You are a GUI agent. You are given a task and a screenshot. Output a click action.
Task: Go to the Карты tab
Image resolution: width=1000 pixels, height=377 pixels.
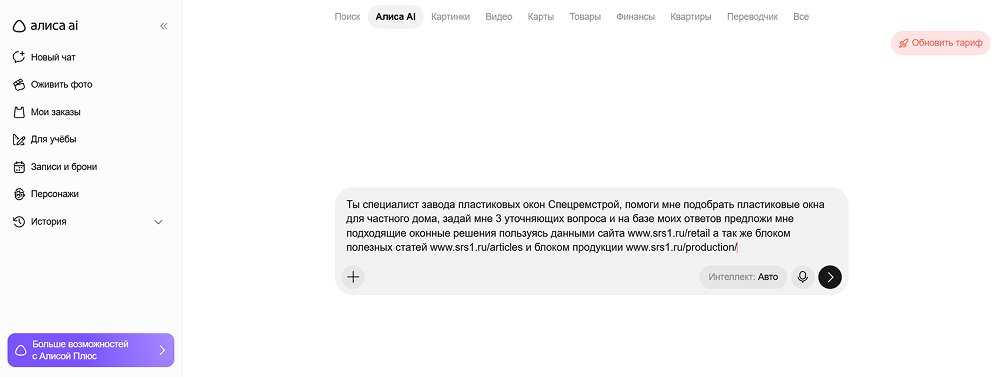(541, 17)
